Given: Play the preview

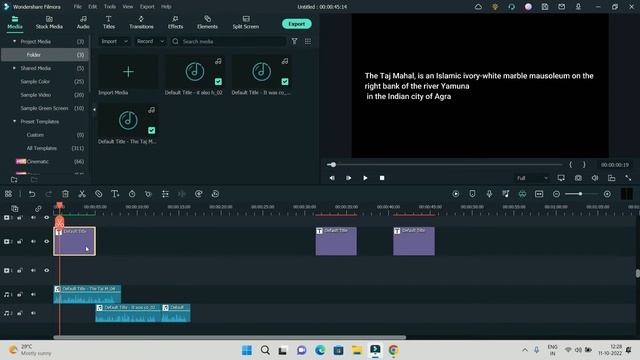Looking at the screenshot, I should (x=365, y=178).
